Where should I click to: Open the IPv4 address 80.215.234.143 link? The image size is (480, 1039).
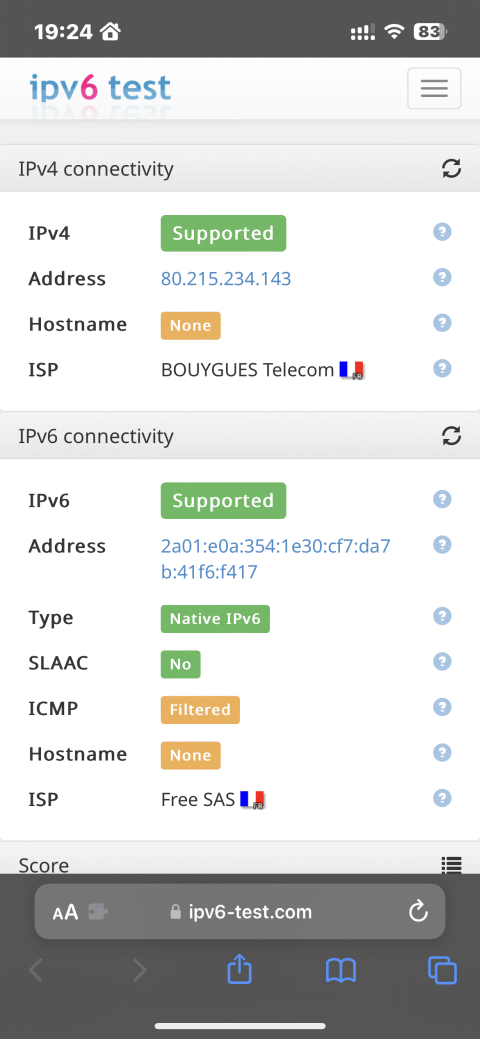click(x=226, y=279)
